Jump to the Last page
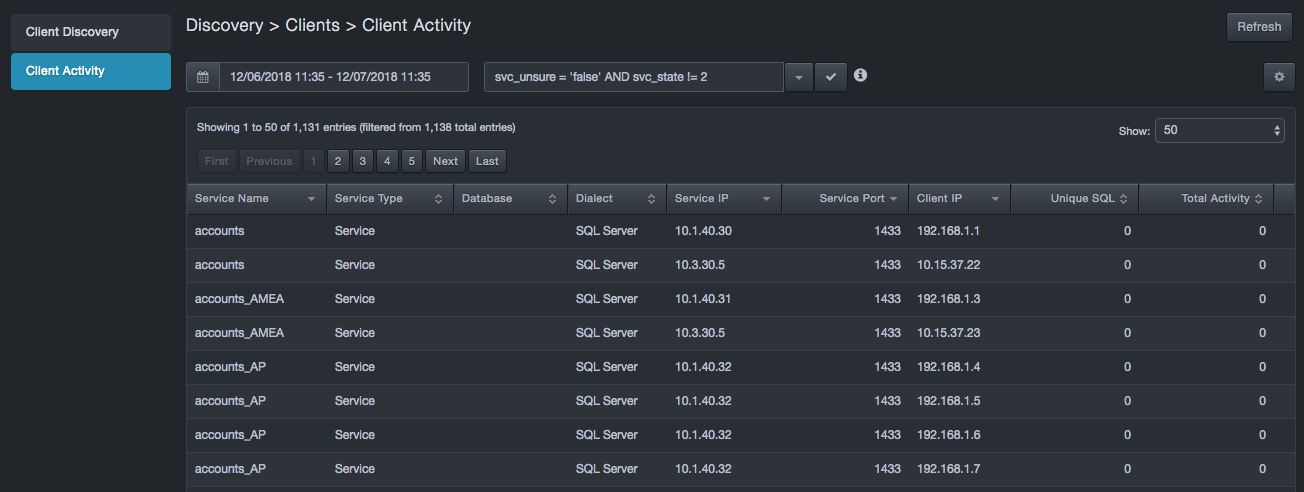This screenshot has height=492, width=1304. click(487, 161)
